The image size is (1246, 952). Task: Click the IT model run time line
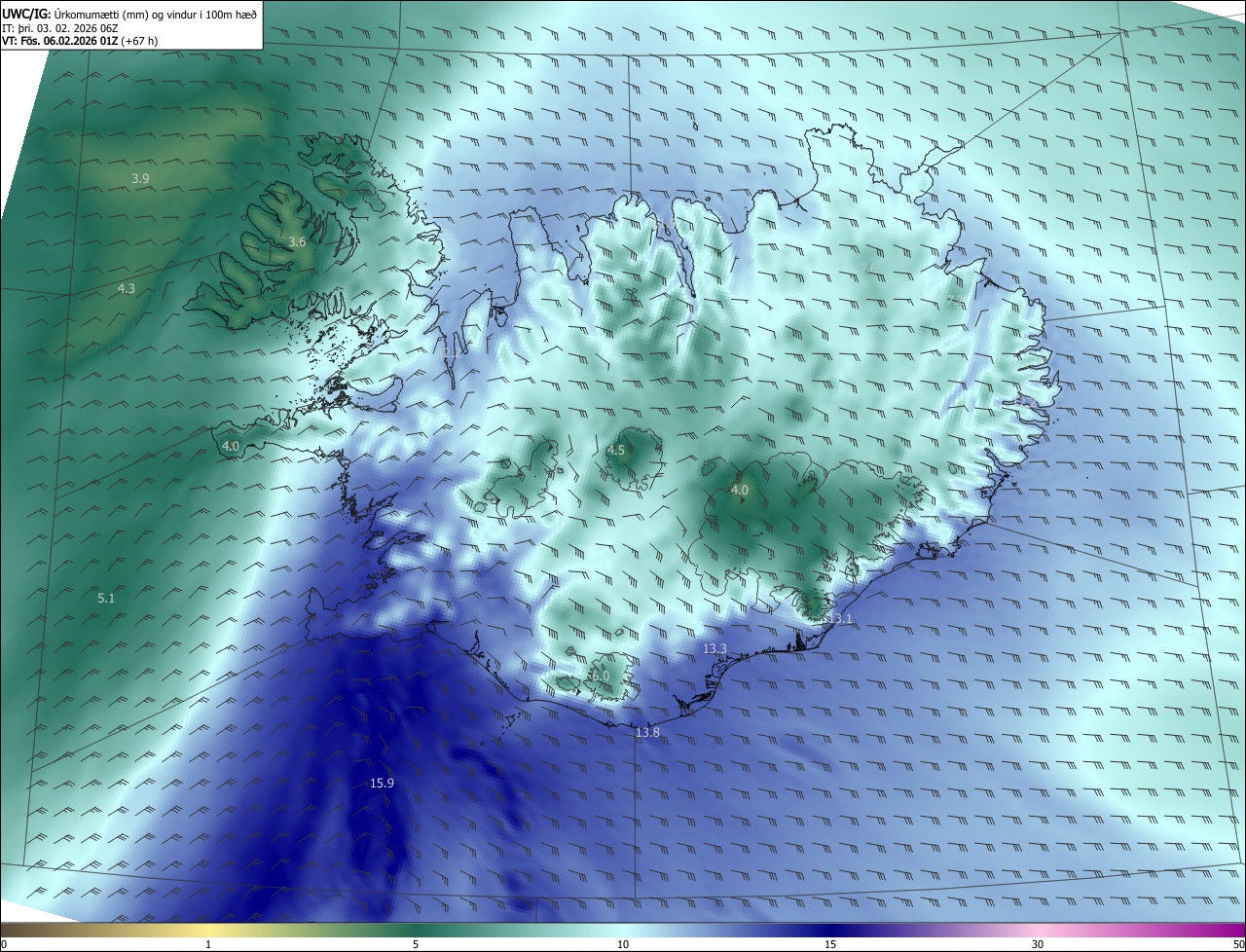[60, 27]
